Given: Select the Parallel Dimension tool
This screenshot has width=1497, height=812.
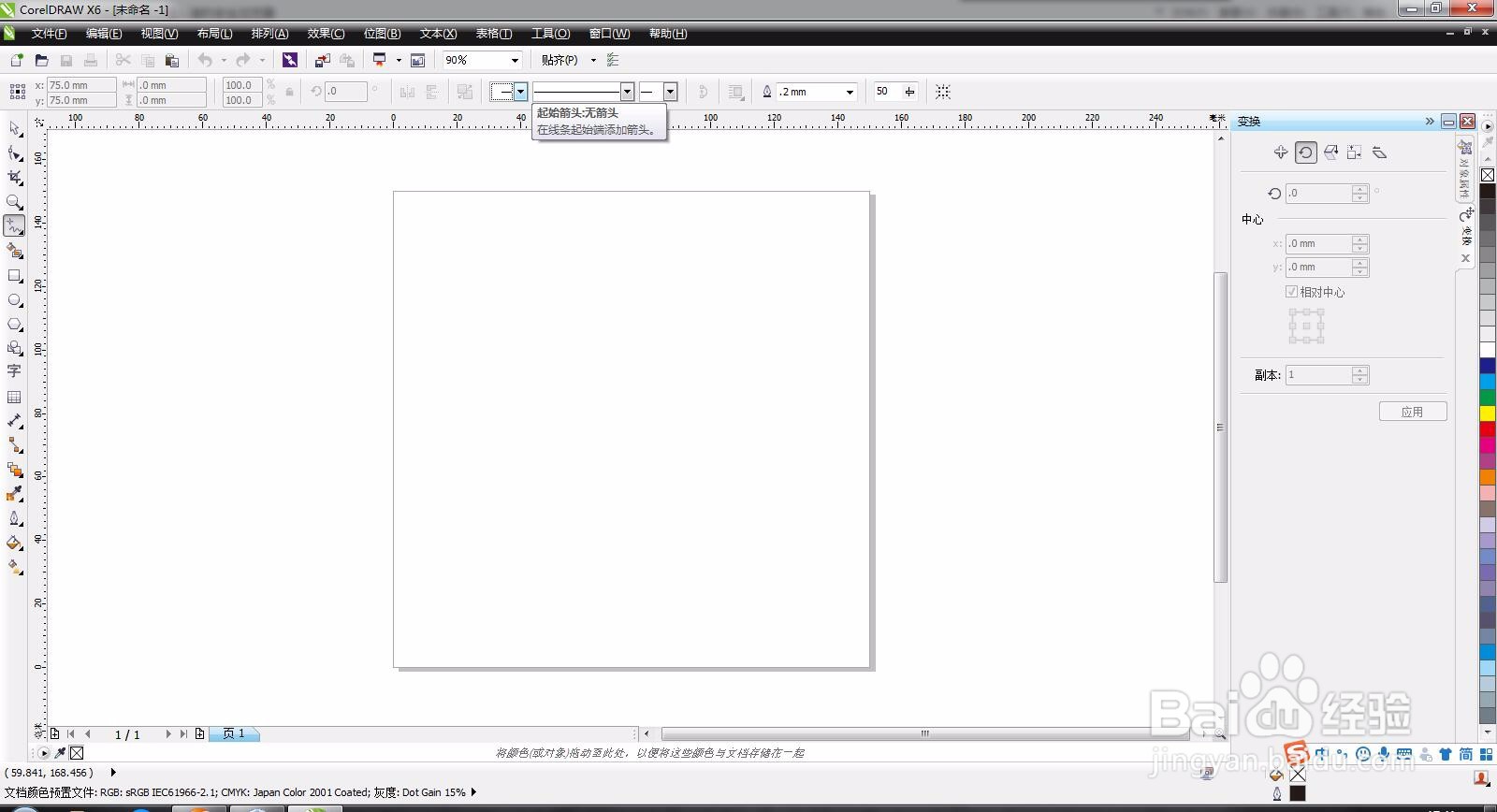Looking at the screenshot, I should coord(14,421).
